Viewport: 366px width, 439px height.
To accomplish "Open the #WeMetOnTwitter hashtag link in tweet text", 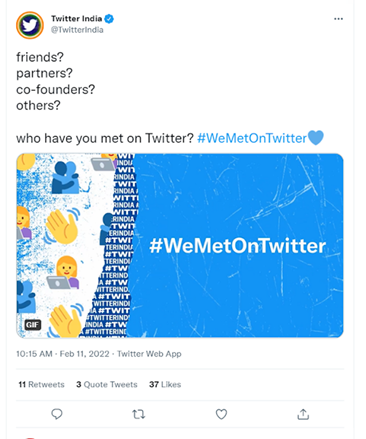I will (x=252, y=138).
